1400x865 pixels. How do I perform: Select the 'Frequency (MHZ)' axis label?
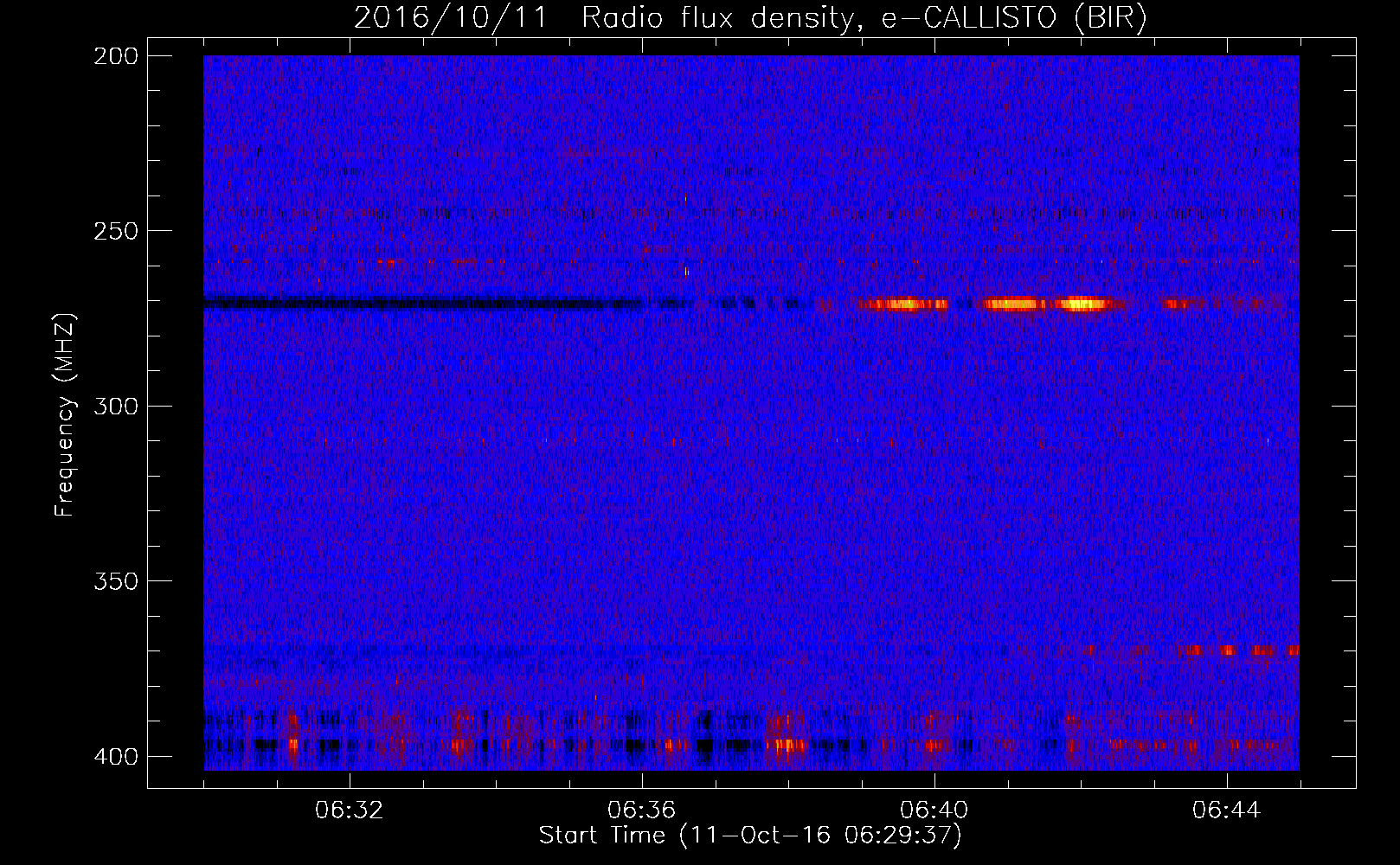tap(65, 415)
